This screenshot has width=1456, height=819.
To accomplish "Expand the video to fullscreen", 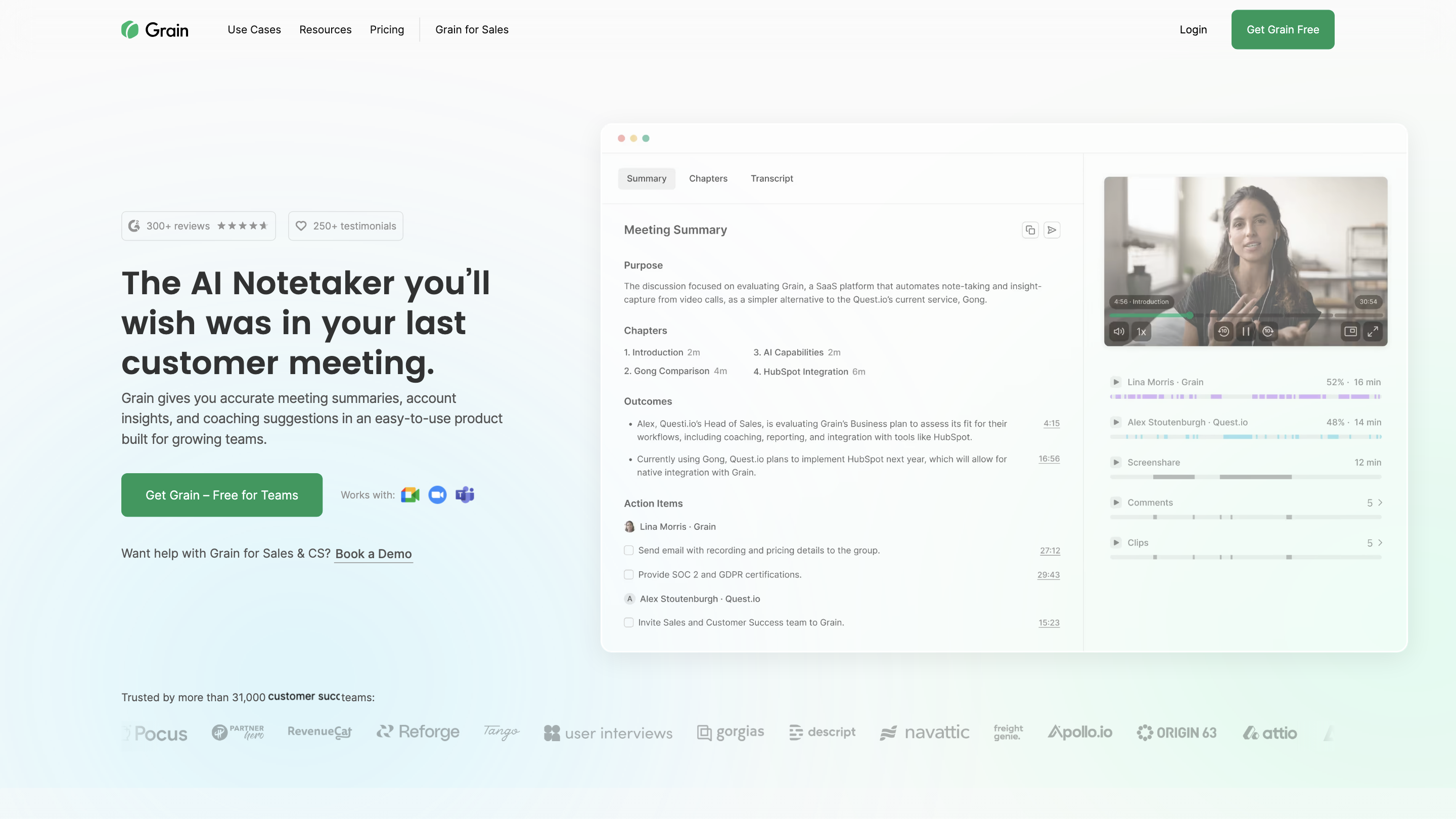I will (x=1373, y=332).
